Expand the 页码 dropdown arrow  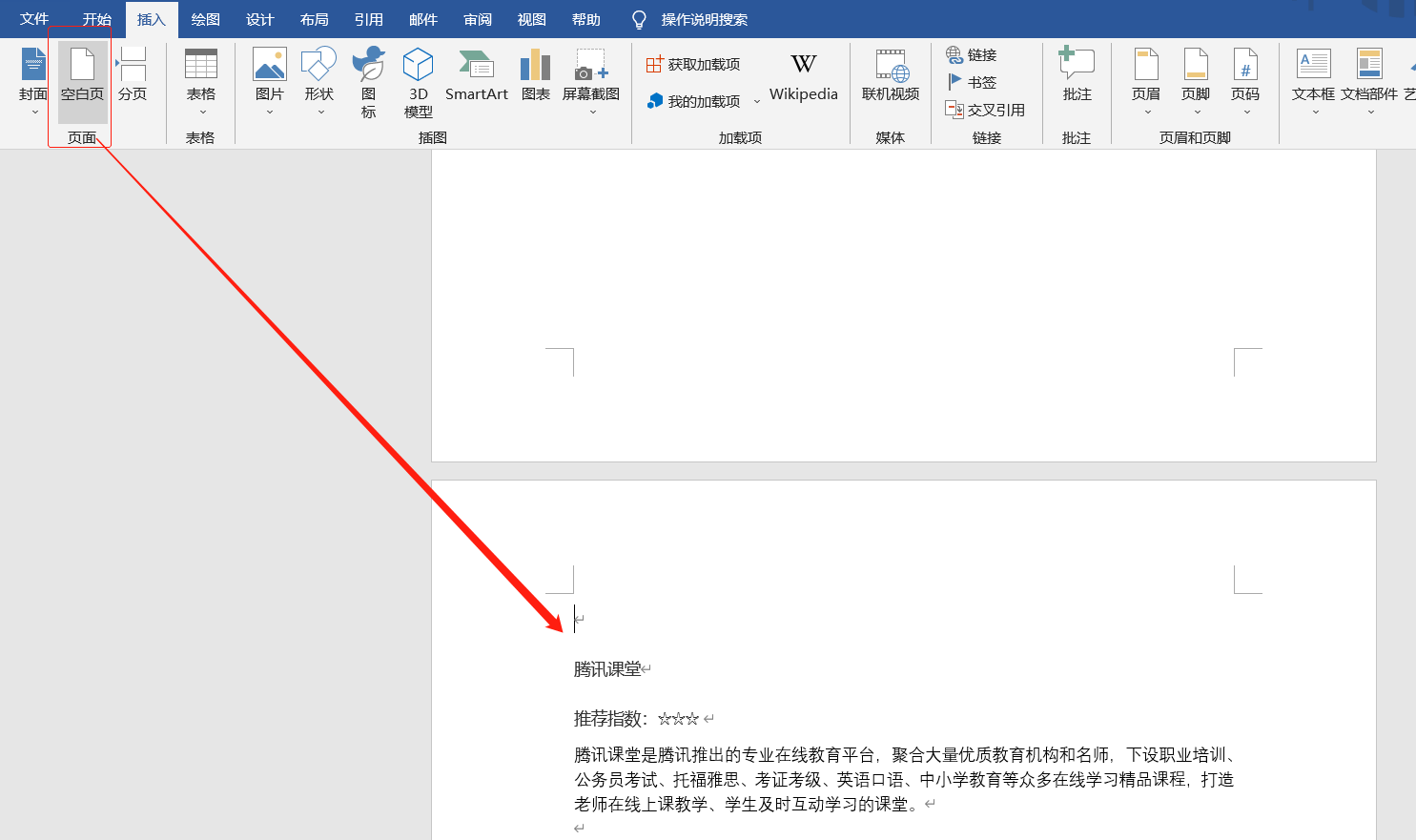(1246, 113)
